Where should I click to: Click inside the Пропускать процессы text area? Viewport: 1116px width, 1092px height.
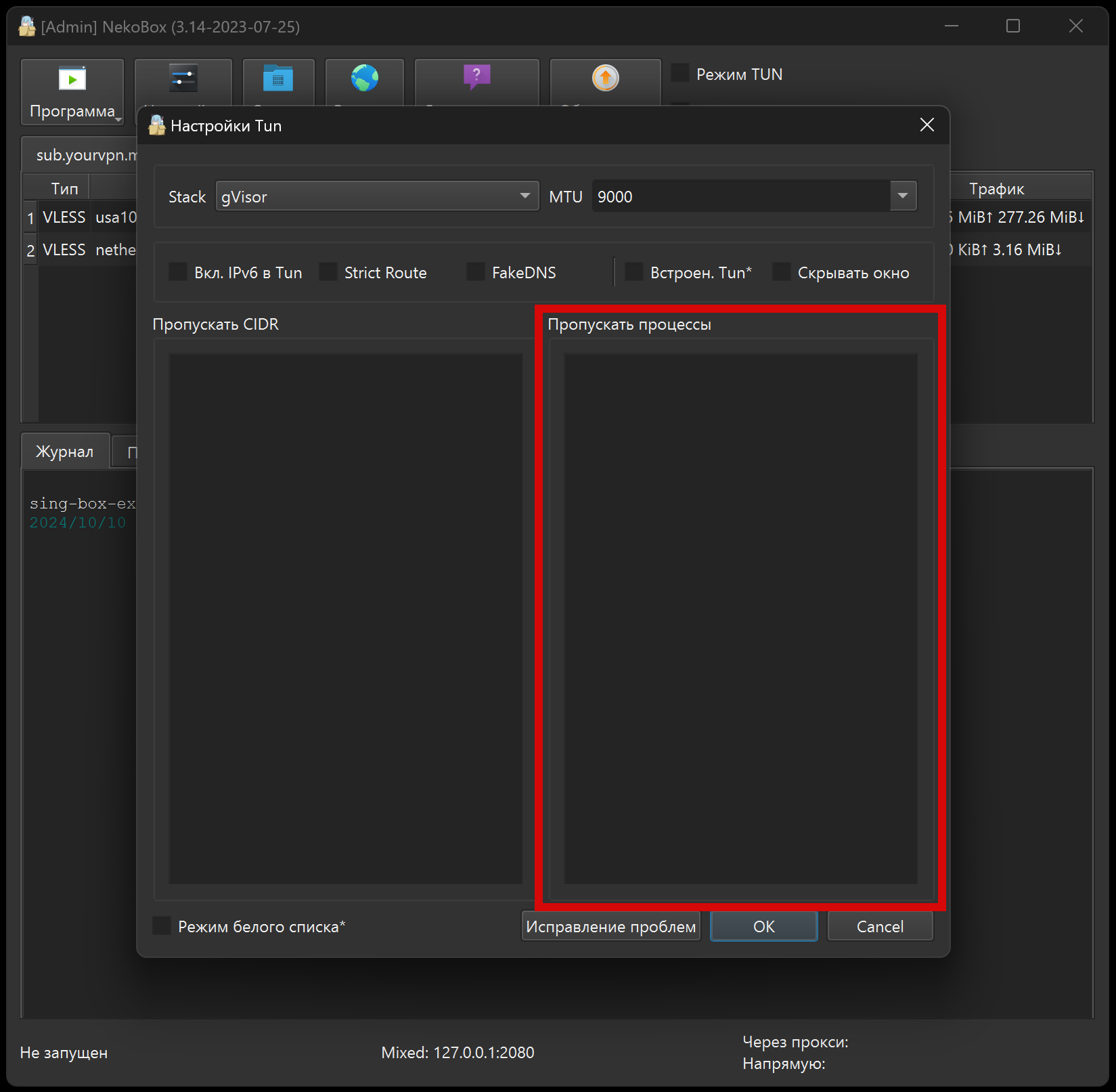click(x=740, y=618)
